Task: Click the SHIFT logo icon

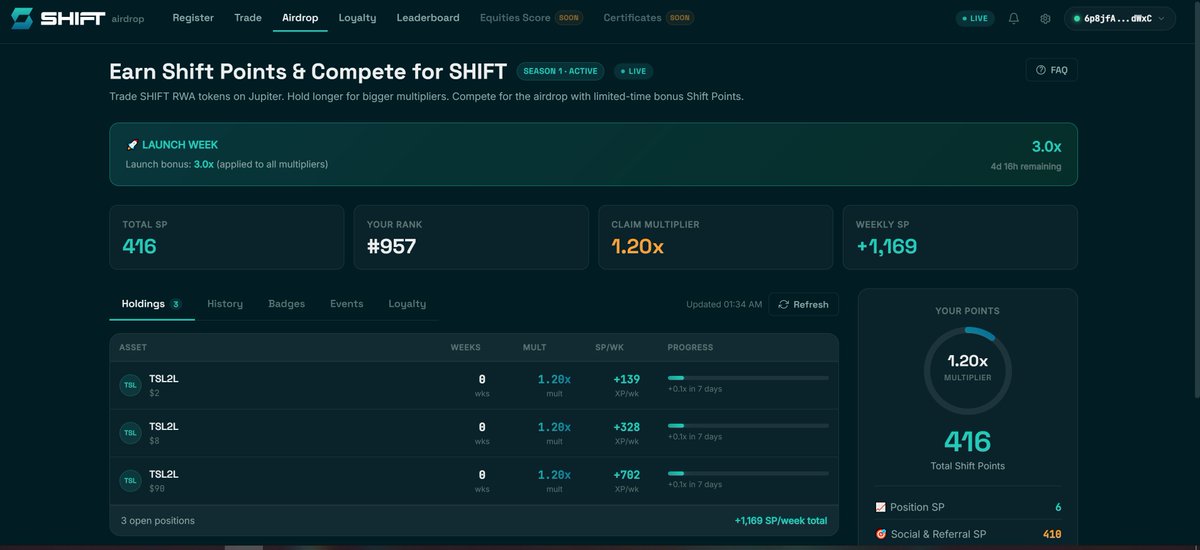Action: (21, 18)
